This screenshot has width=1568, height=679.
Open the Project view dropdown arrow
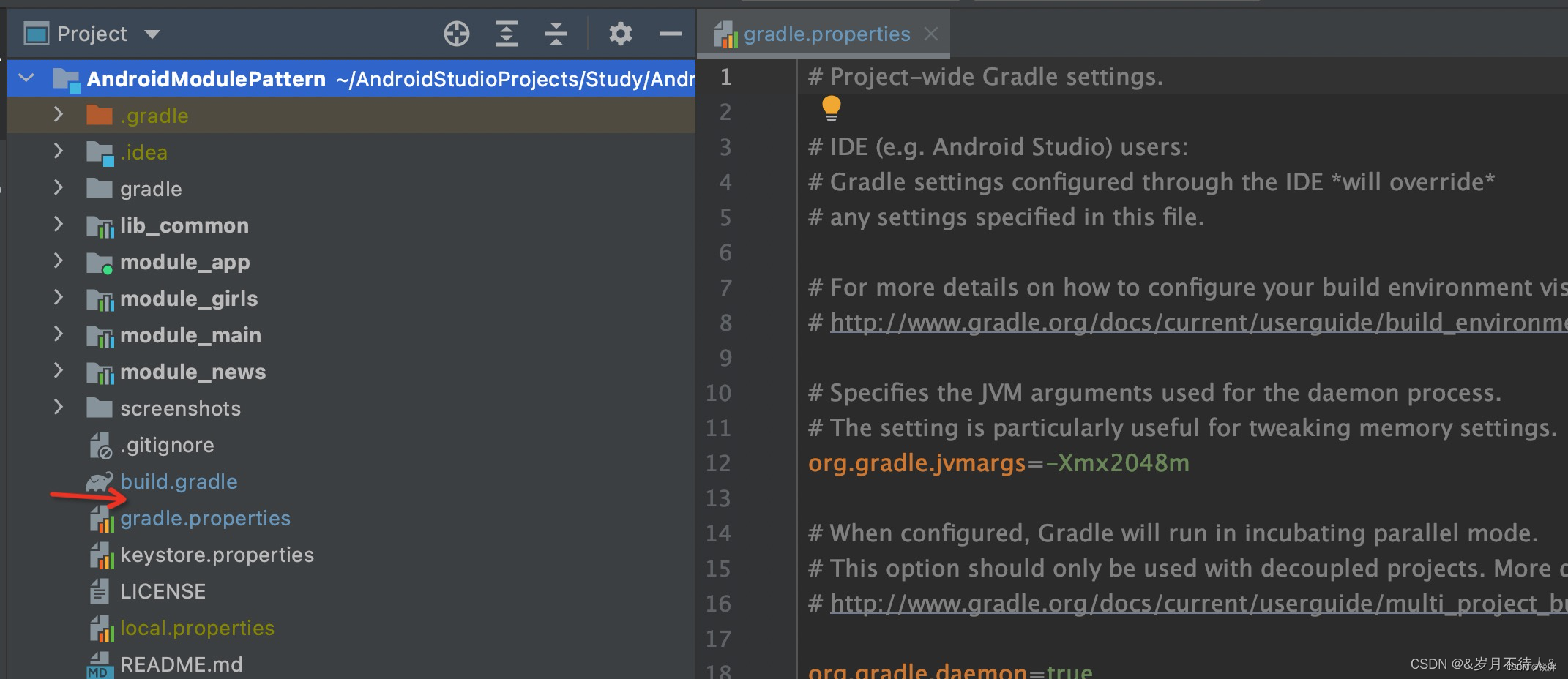(152, 34)
